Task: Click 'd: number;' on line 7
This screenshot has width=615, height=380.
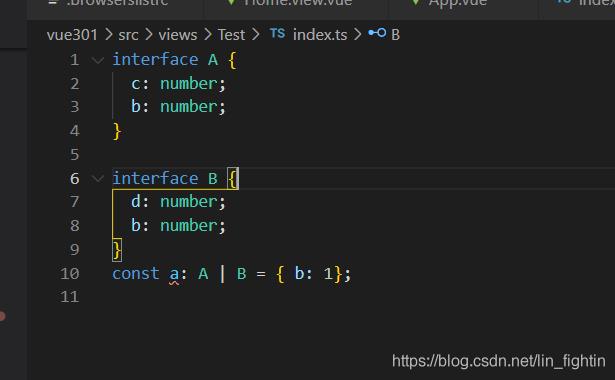Action: click(x=178, y=202)
